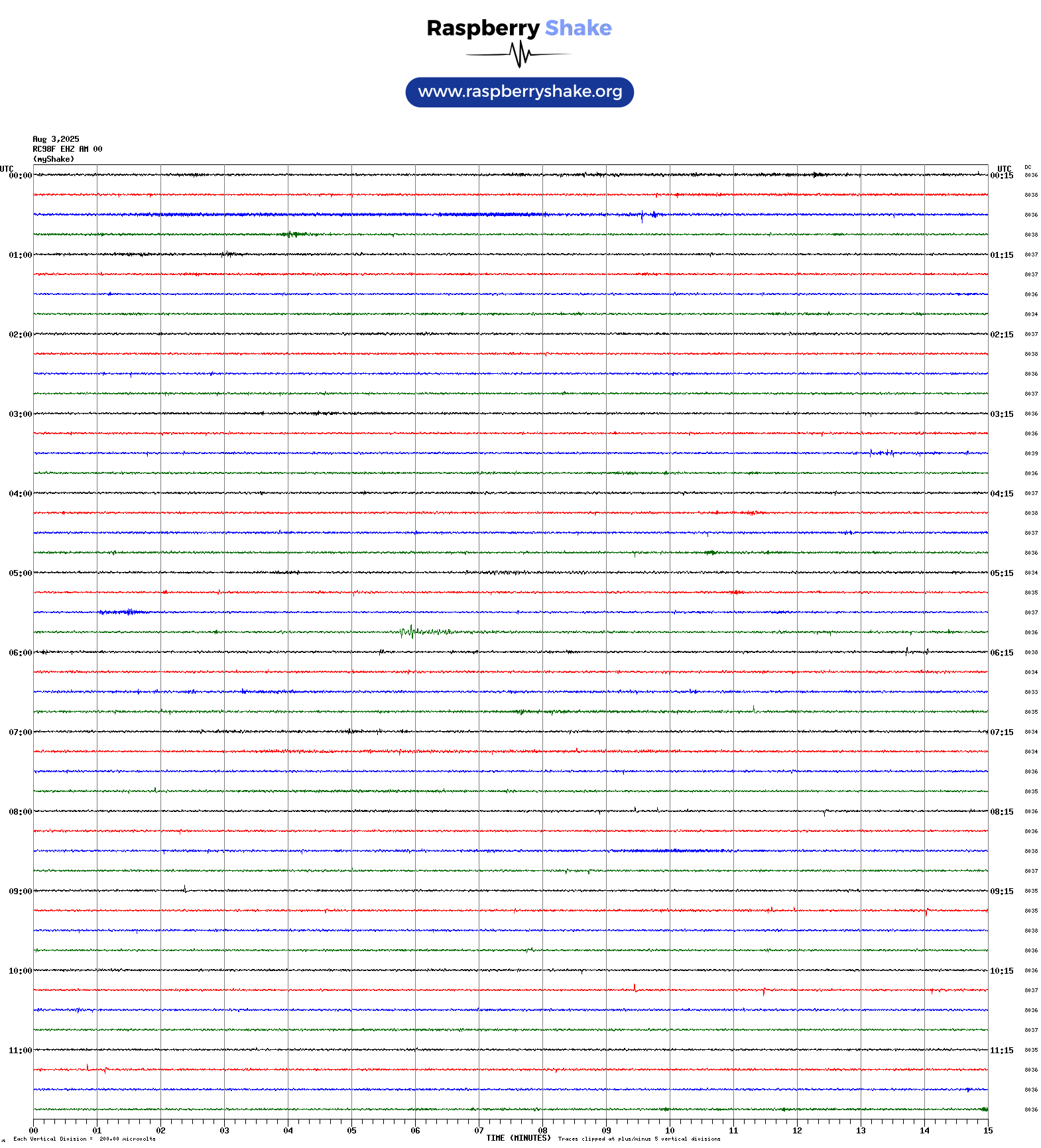This screenshot has width=1041, height=1148.
Task: Click minute tick label '09' on bottom axis
Action: (606, 1131)
